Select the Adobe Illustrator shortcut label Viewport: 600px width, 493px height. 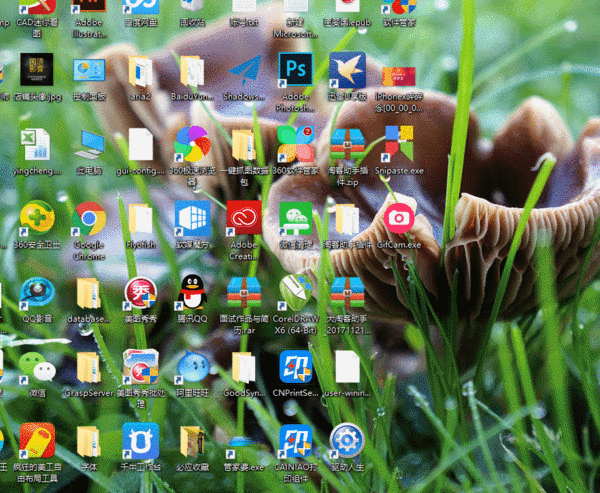point(90,28)
